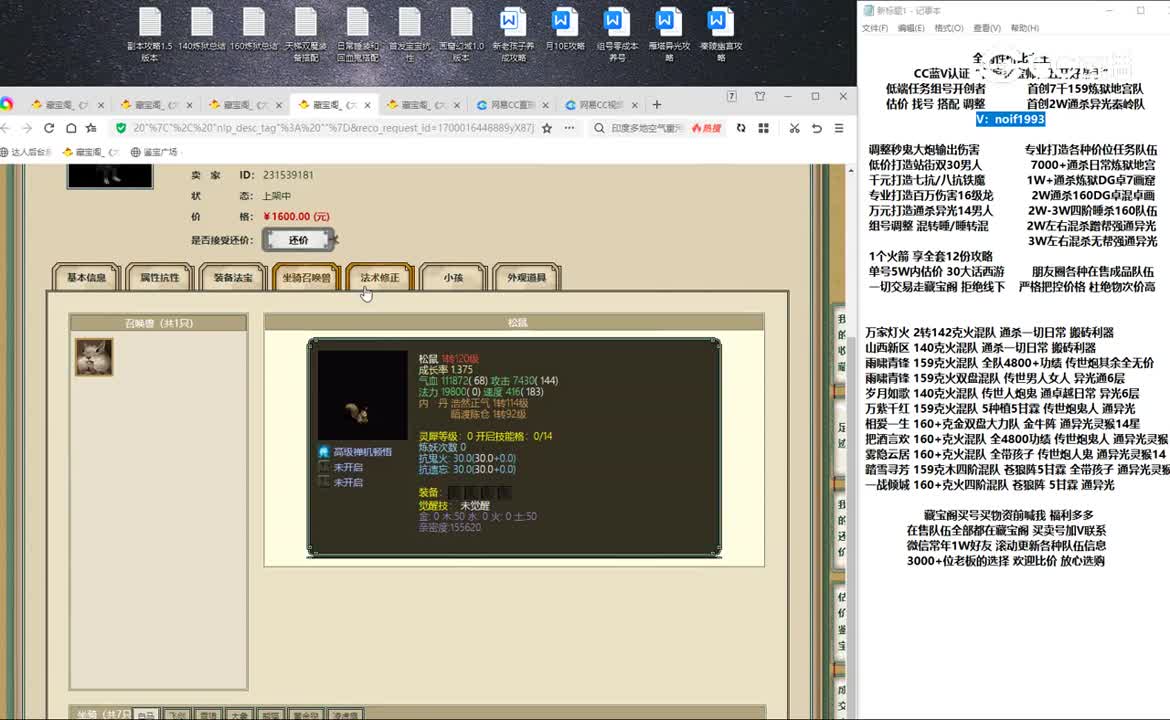This screenshot has height=720, width=1170.
Task: Click the browser address bar URL field
Action: [333, 128]
